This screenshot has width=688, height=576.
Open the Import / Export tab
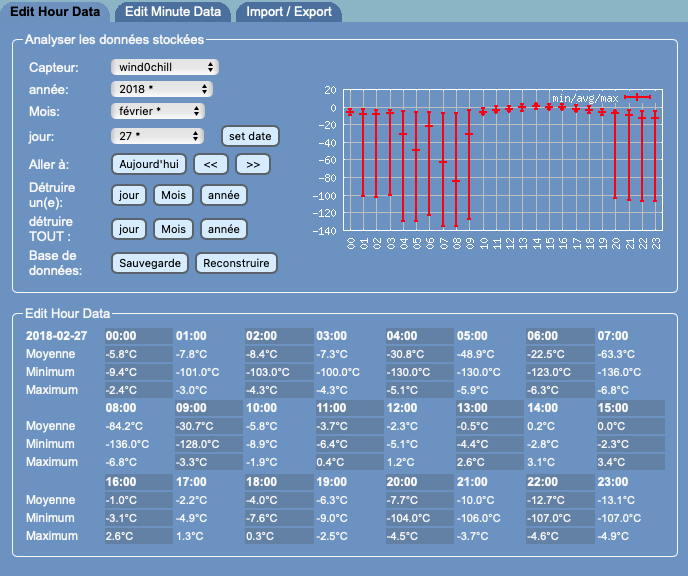(289, 11)
